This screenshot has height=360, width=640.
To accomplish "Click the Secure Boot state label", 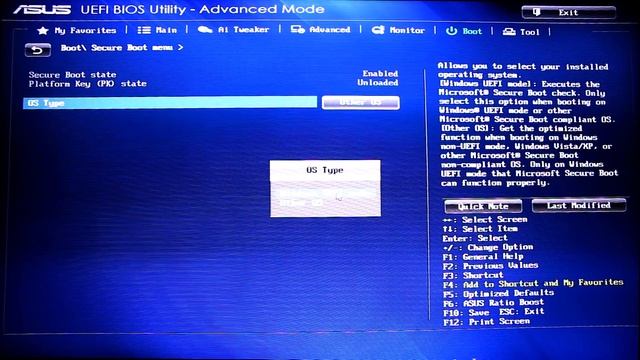I will pos(72,75).
